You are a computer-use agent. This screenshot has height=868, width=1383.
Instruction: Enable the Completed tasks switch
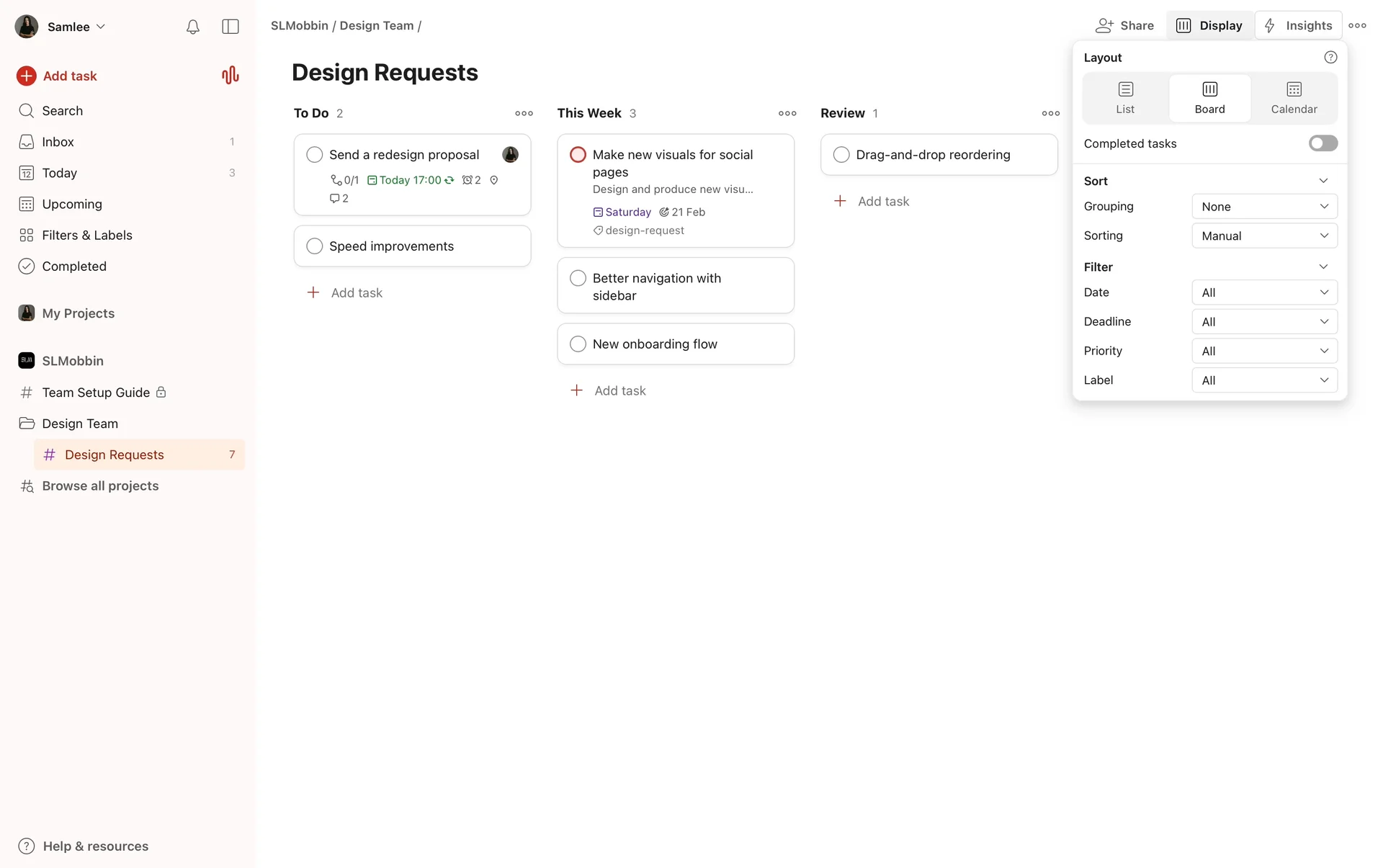(x=1322, y=143)
